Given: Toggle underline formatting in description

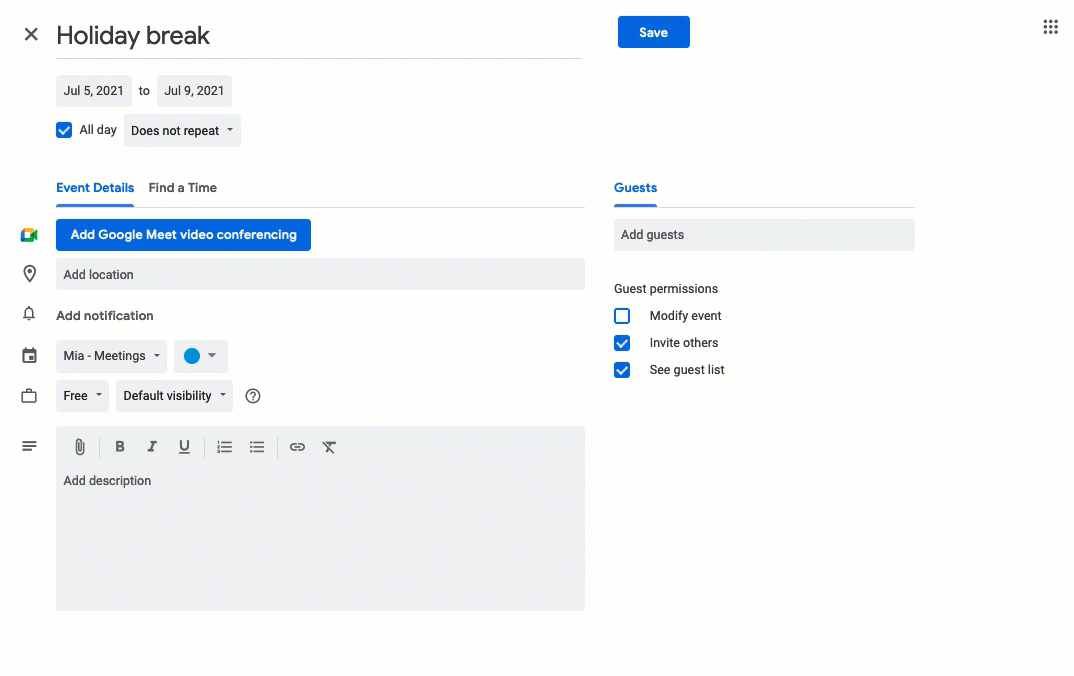Looking at the screenshot, I should (x=184, y=447).
